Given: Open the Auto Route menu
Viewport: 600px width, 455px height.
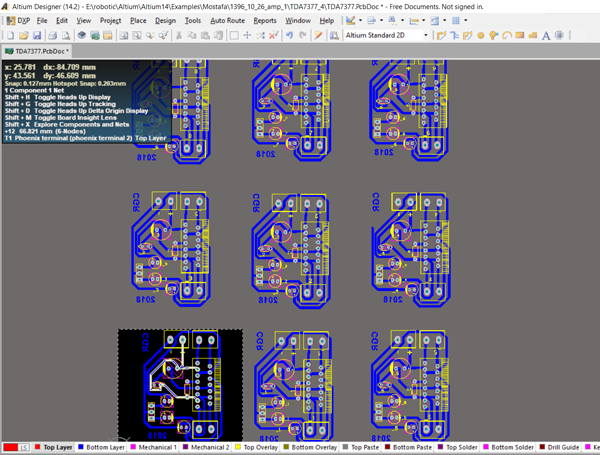Looking at the screenshot, I should [227, 20].
